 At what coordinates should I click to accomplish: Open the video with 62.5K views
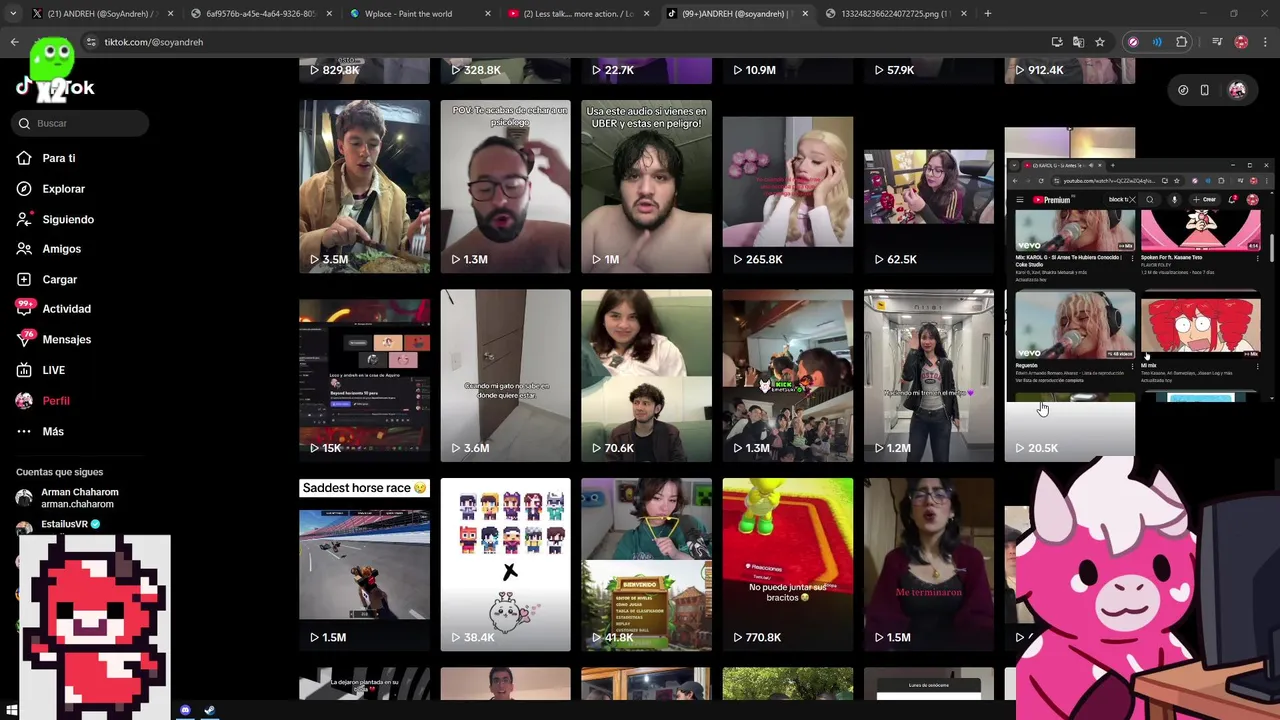tap(929, 187)
